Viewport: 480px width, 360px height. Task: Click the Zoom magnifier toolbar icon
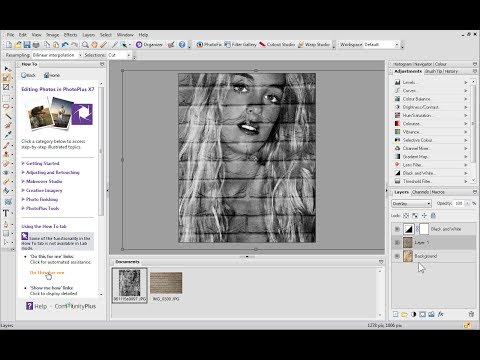[85, 45]
